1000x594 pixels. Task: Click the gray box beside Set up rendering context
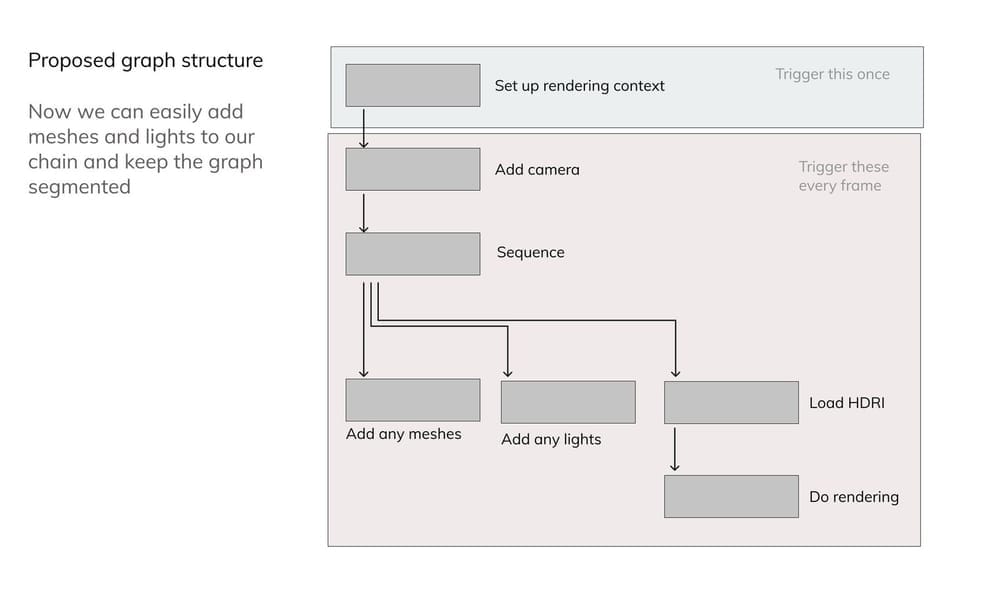click(x=412, y=85)
